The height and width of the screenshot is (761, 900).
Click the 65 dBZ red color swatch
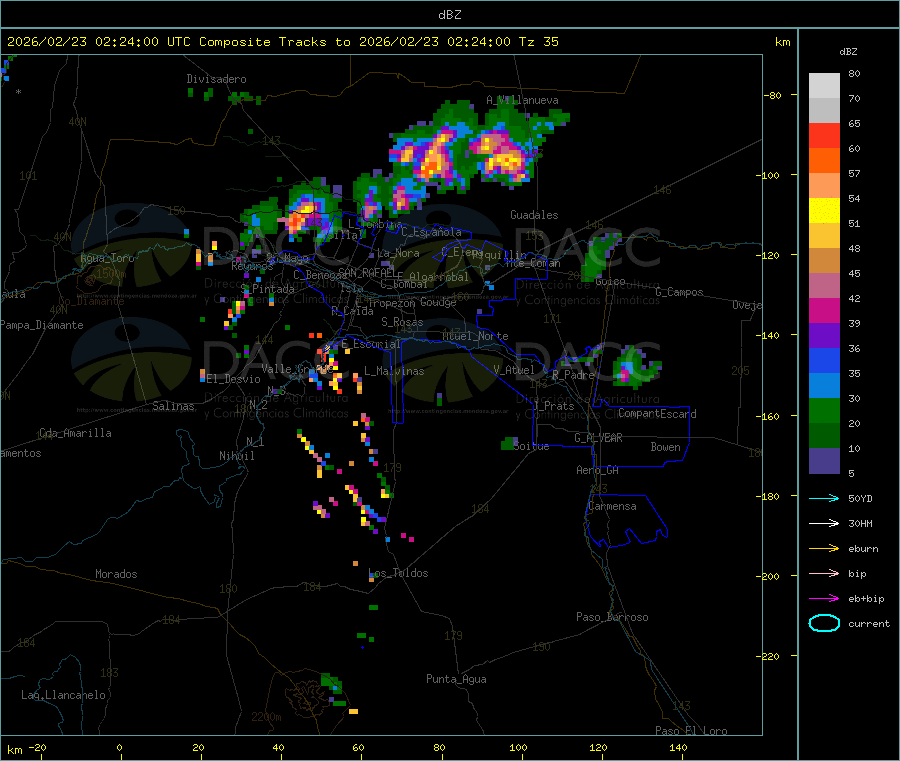coord(824,135)
